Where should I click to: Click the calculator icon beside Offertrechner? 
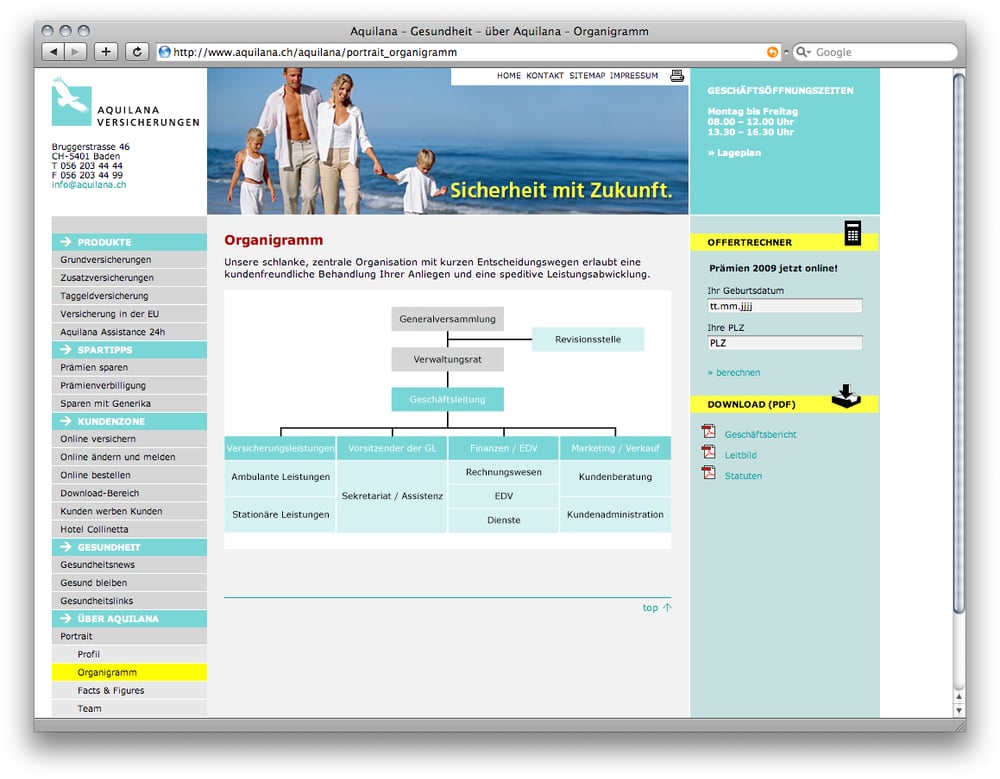coord(853,233)
